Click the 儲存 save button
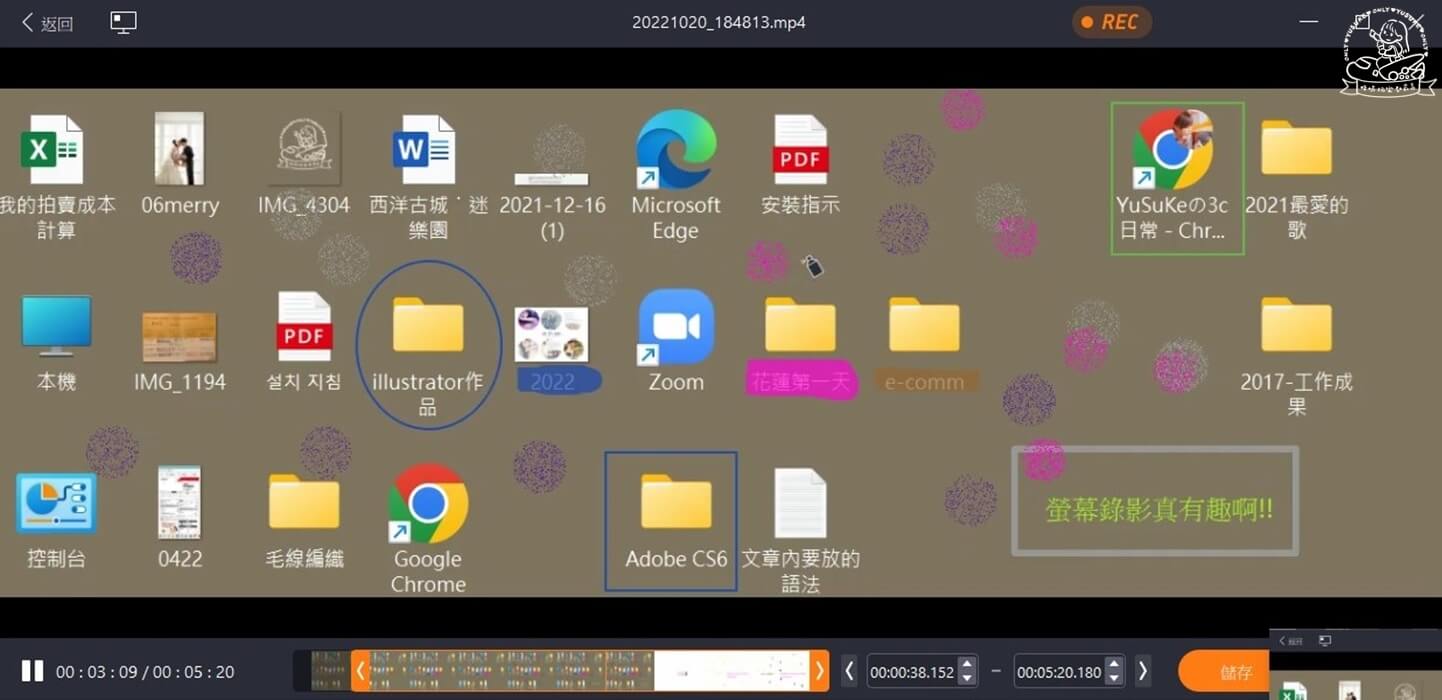The image size is (1442, 700). 1224,671
